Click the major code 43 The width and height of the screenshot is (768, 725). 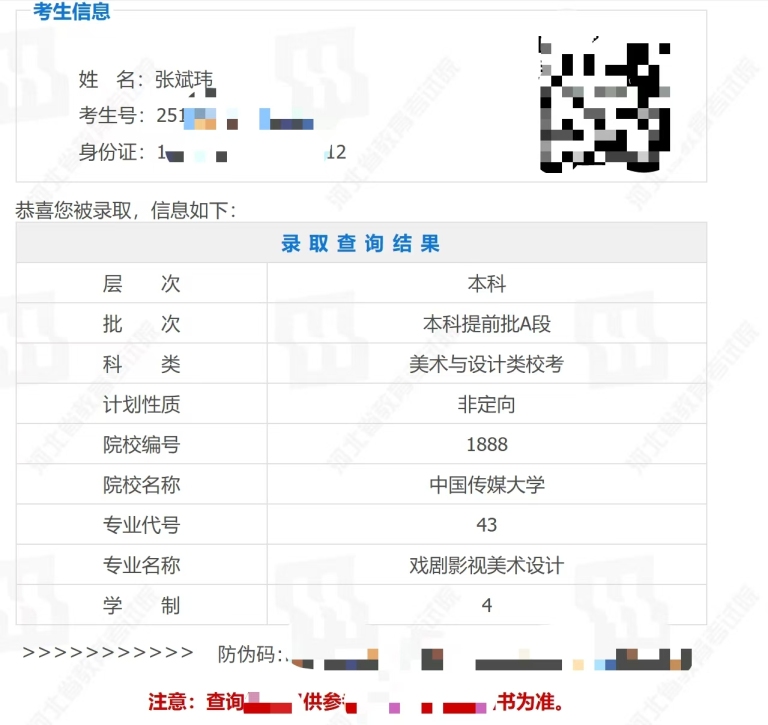coord(486,525)
